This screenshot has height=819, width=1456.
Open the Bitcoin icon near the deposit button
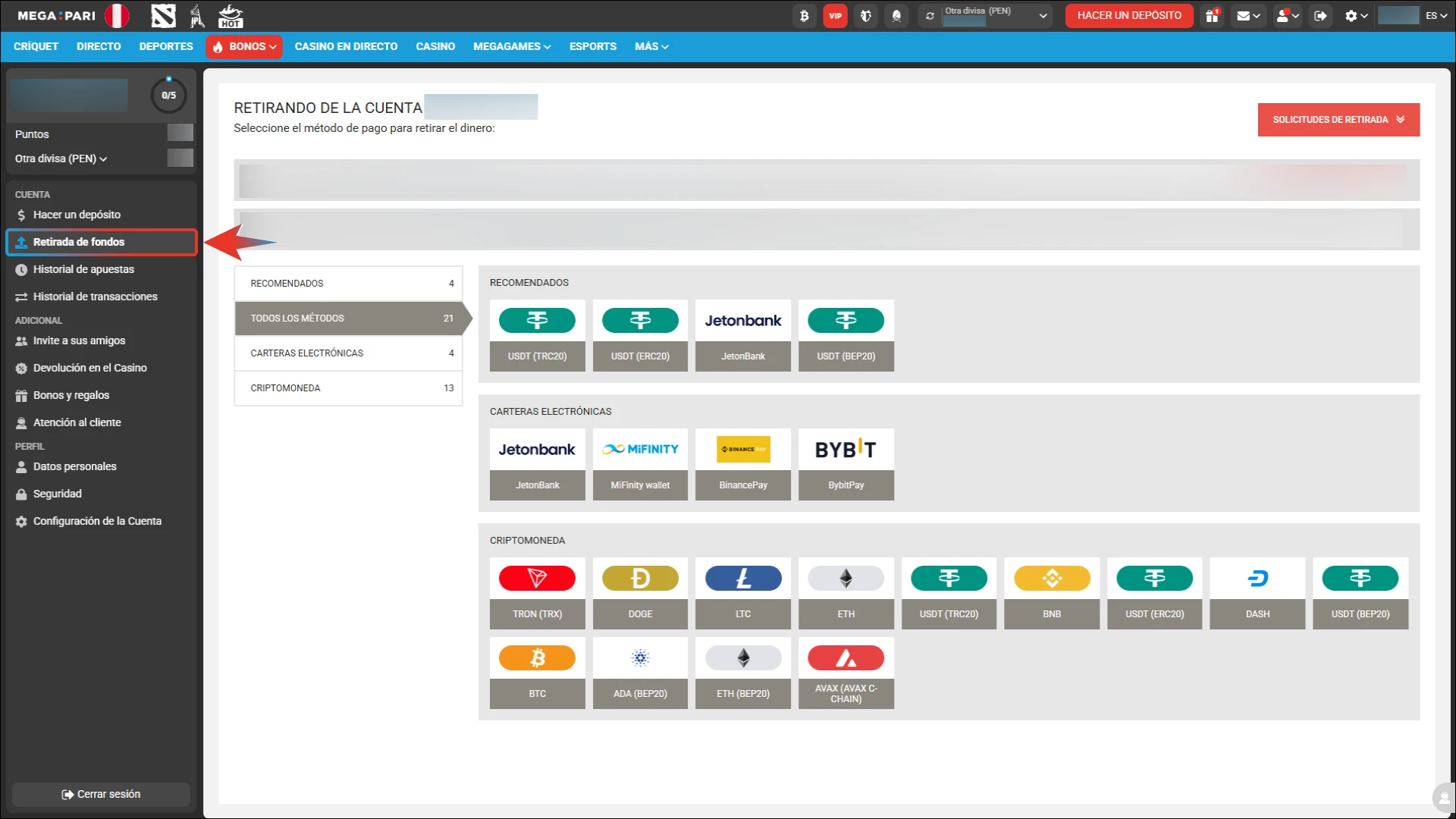pos(804,15)
